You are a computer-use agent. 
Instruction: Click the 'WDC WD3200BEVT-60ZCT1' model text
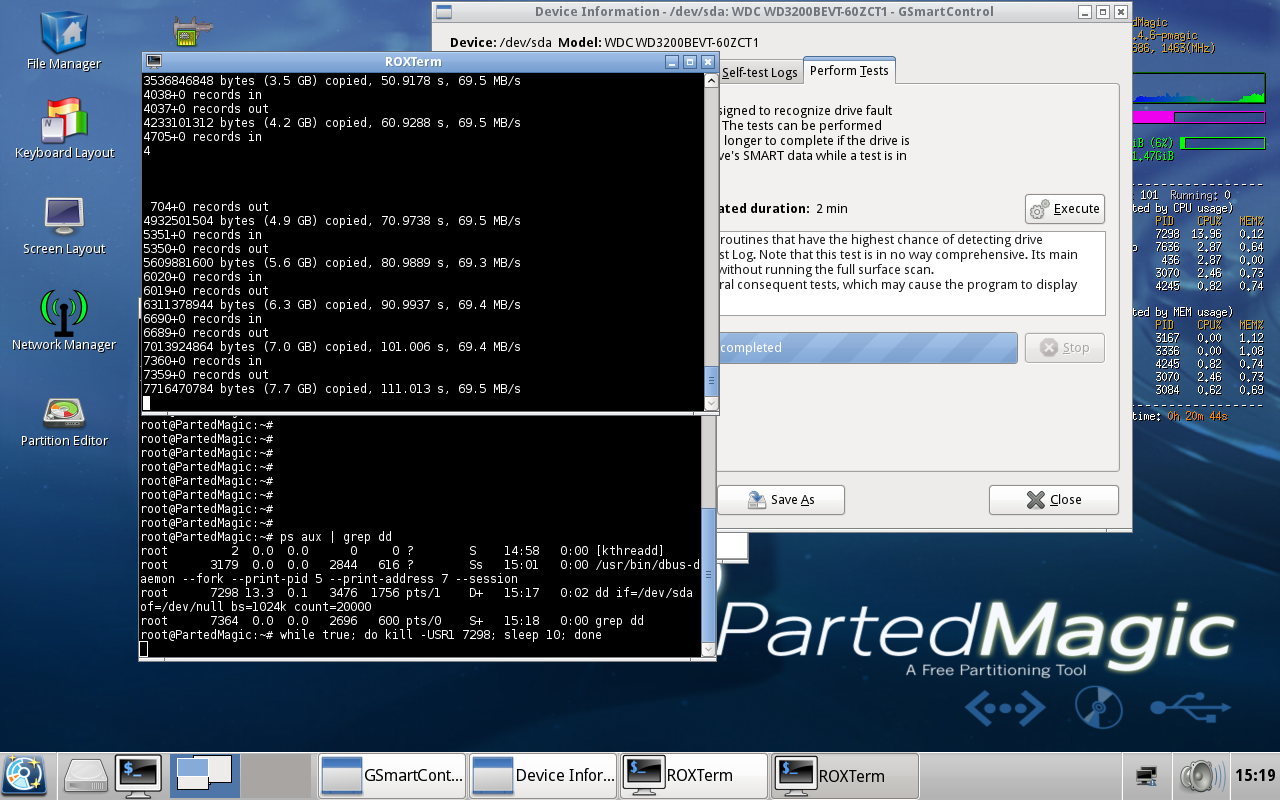(x=682, y=43)
